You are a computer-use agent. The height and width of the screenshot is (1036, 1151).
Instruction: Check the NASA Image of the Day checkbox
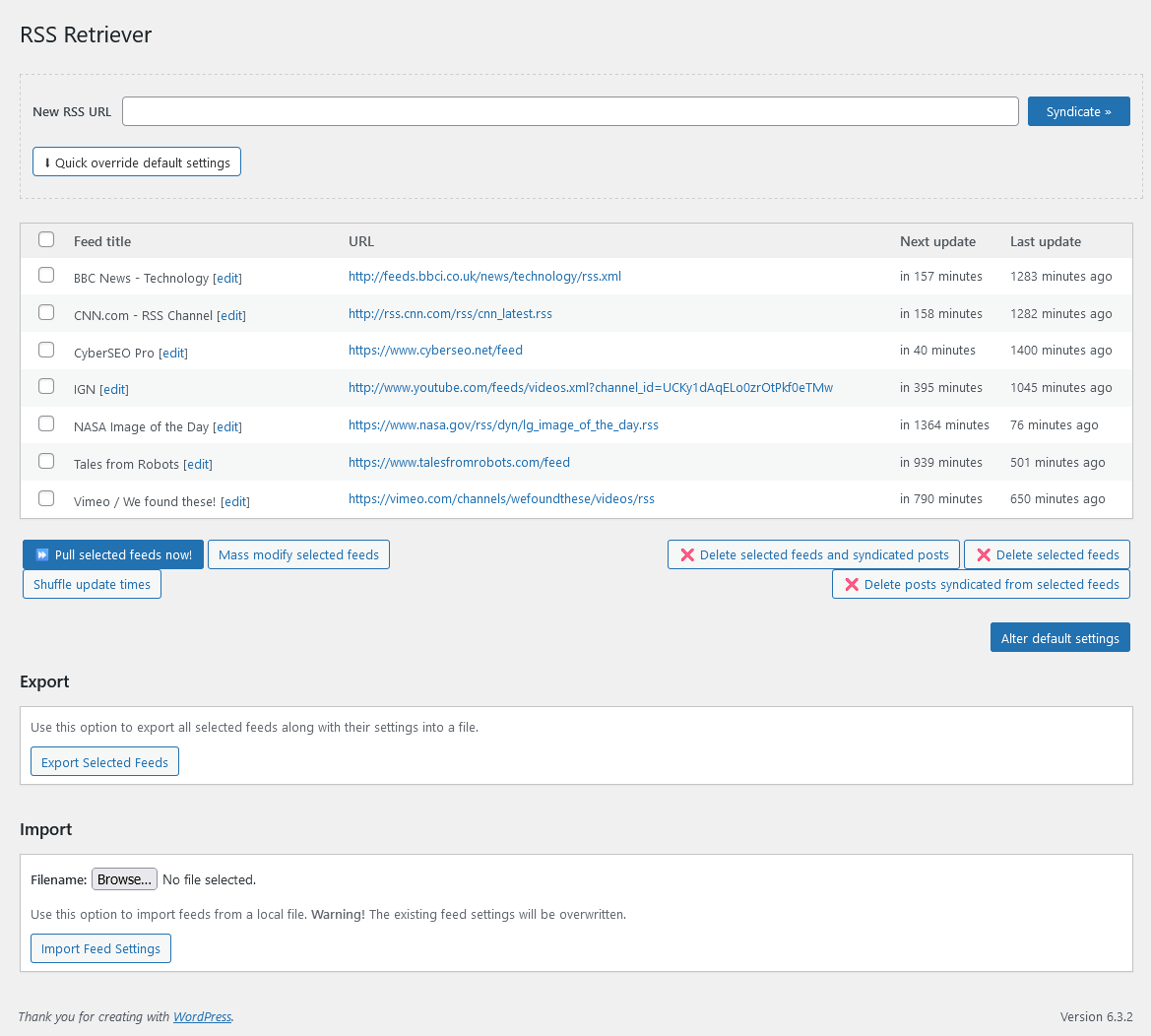[45, 423]
